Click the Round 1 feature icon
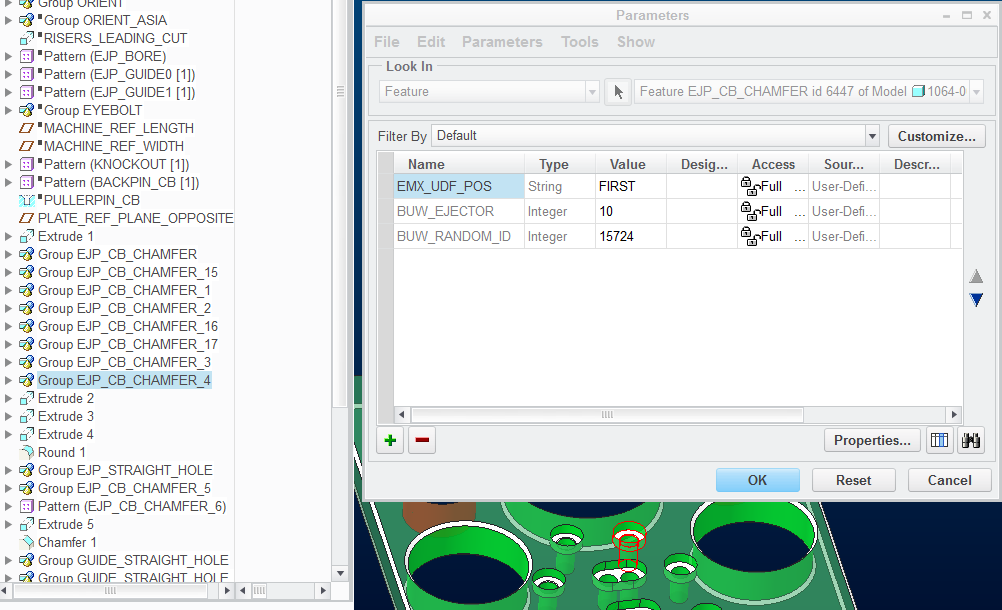The image size is (1002, 610). coord(26,452)
